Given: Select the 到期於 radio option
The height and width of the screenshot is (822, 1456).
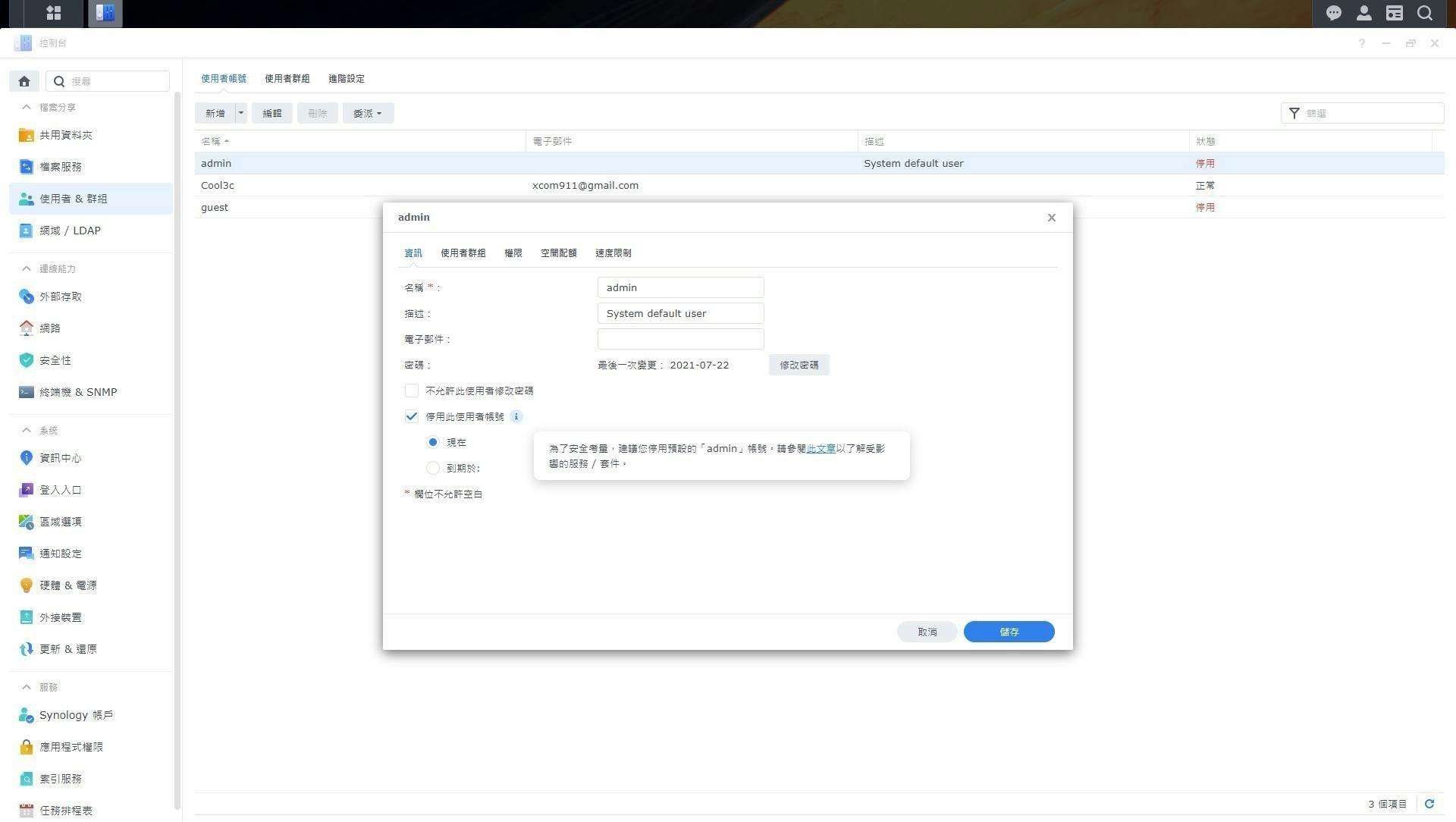Looking at the screenshot, I should 433,468.
